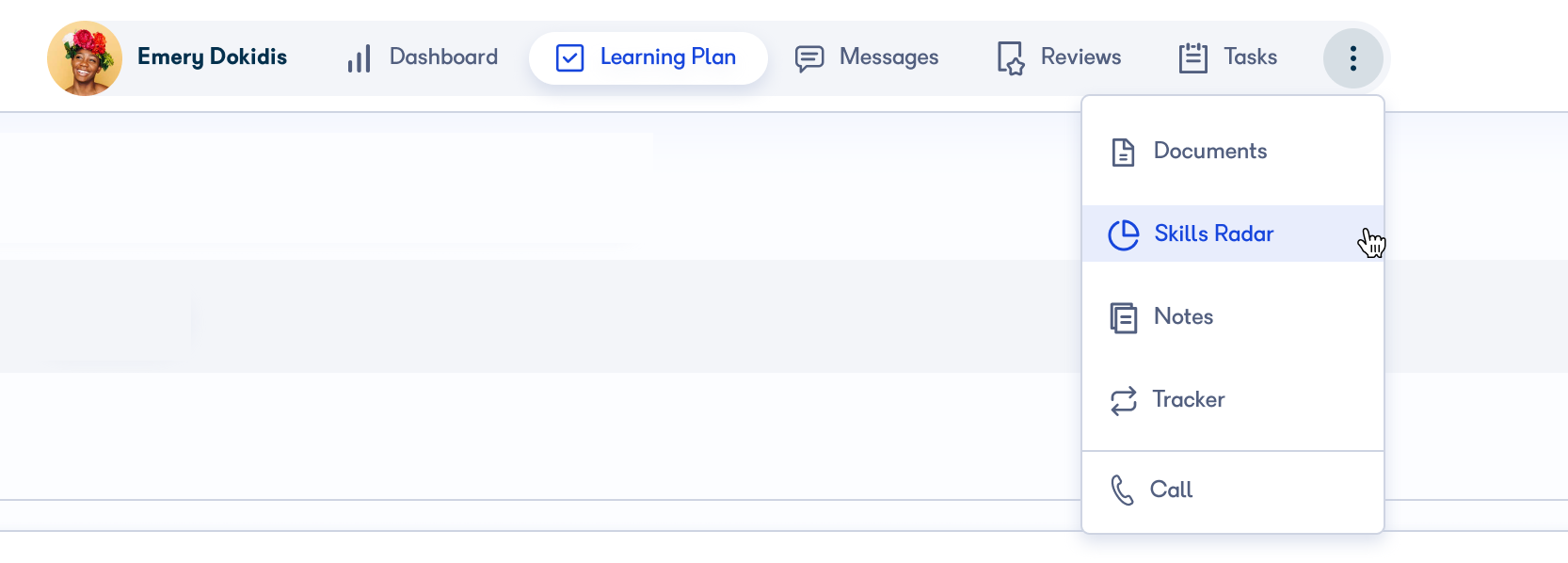Open the Messages tab
The image size is (1568, 563).
867,58
